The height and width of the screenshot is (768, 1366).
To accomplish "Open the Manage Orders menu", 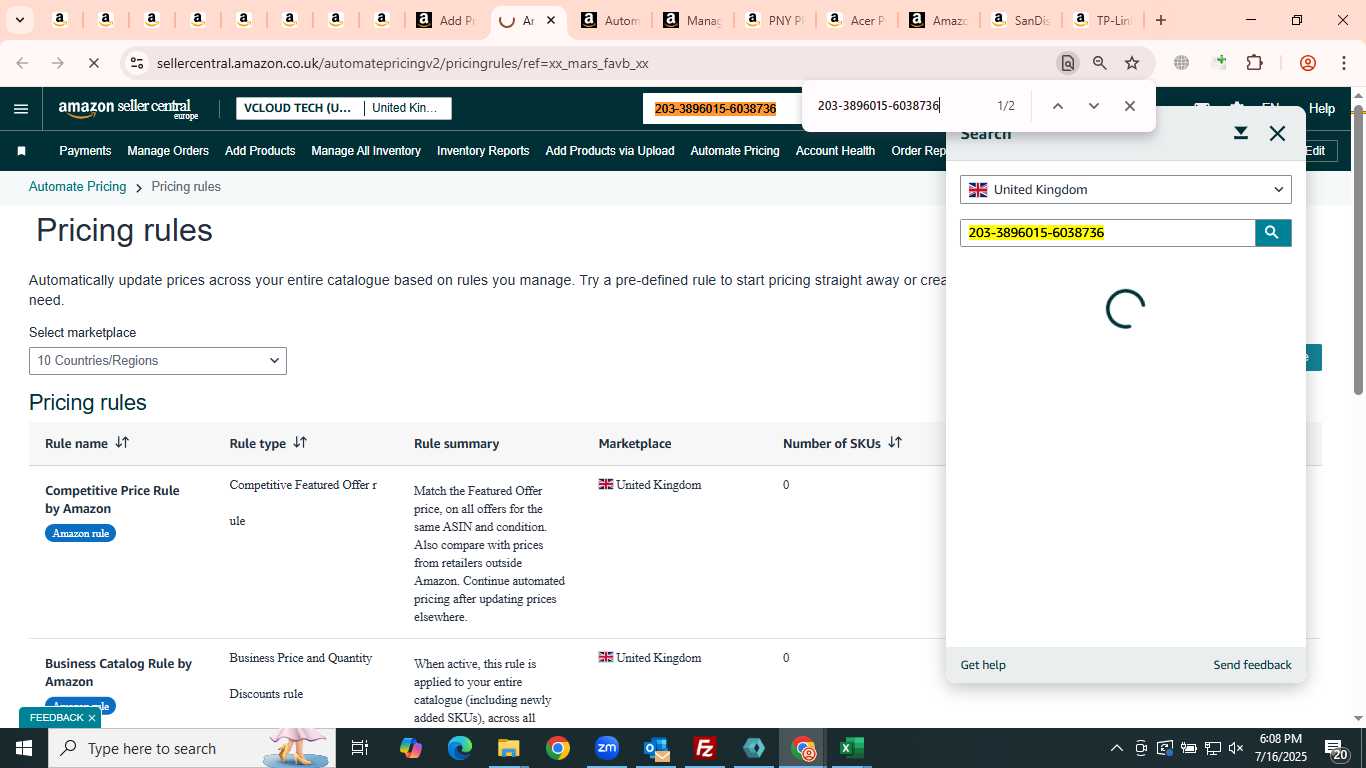I will pyautogui.click(x=168, y=151).
